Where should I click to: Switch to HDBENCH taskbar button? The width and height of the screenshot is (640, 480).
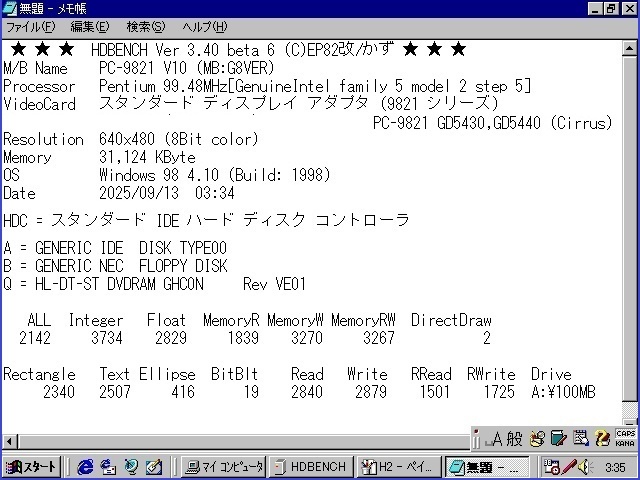pos(311,467)
